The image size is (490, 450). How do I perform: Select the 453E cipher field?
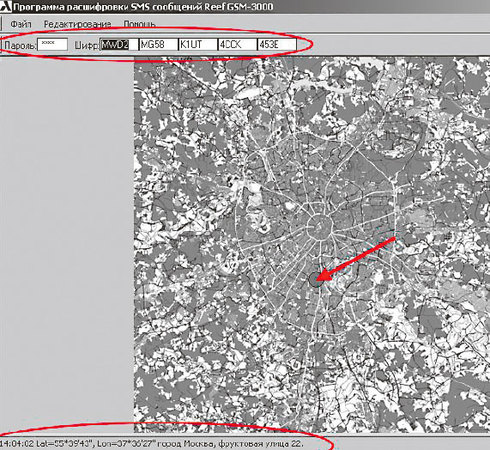click(x=277, y=44)
